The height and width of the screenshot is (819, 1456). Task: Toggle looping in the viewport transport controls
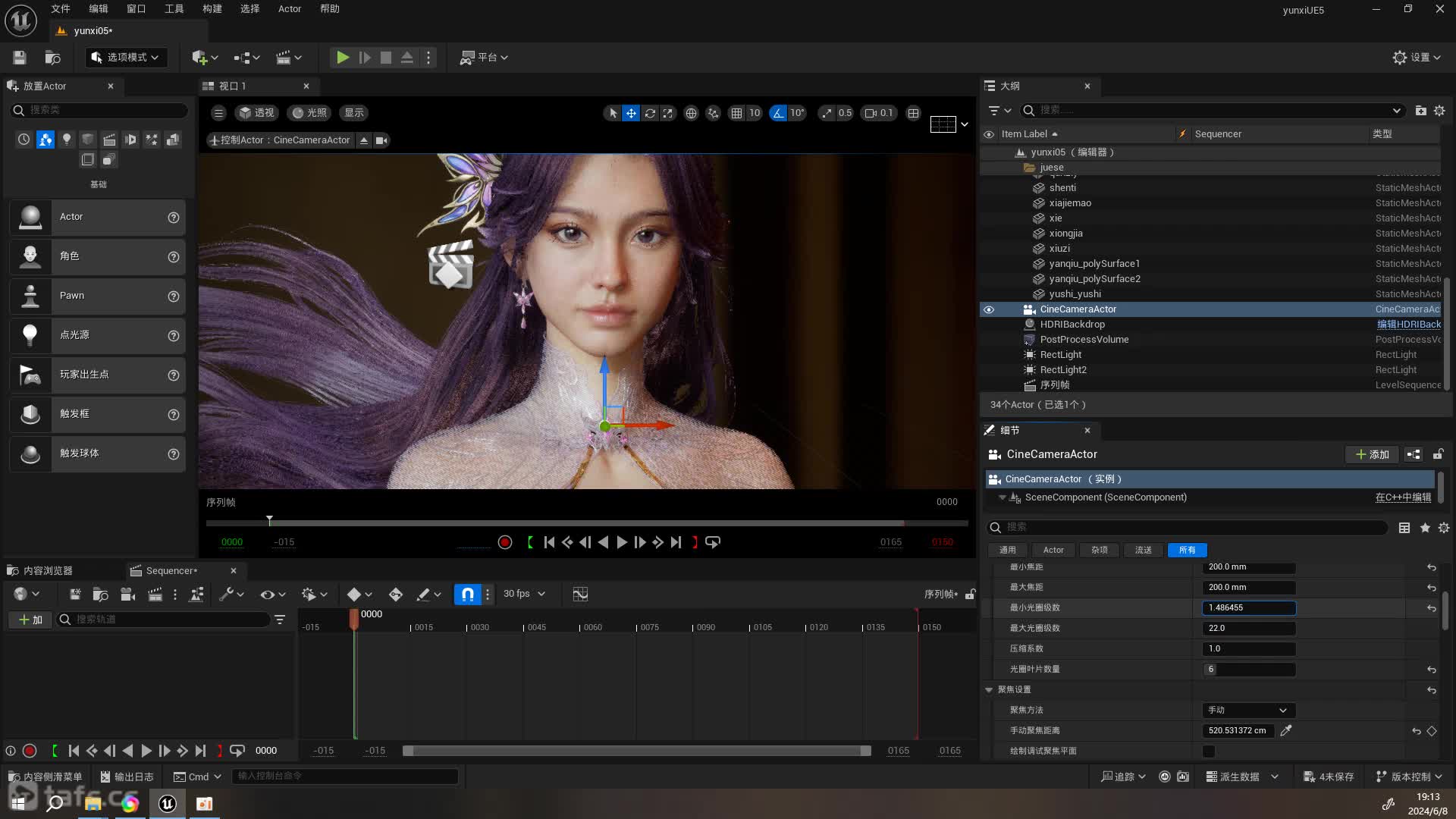pyautogui.click(x=713, y=542)
